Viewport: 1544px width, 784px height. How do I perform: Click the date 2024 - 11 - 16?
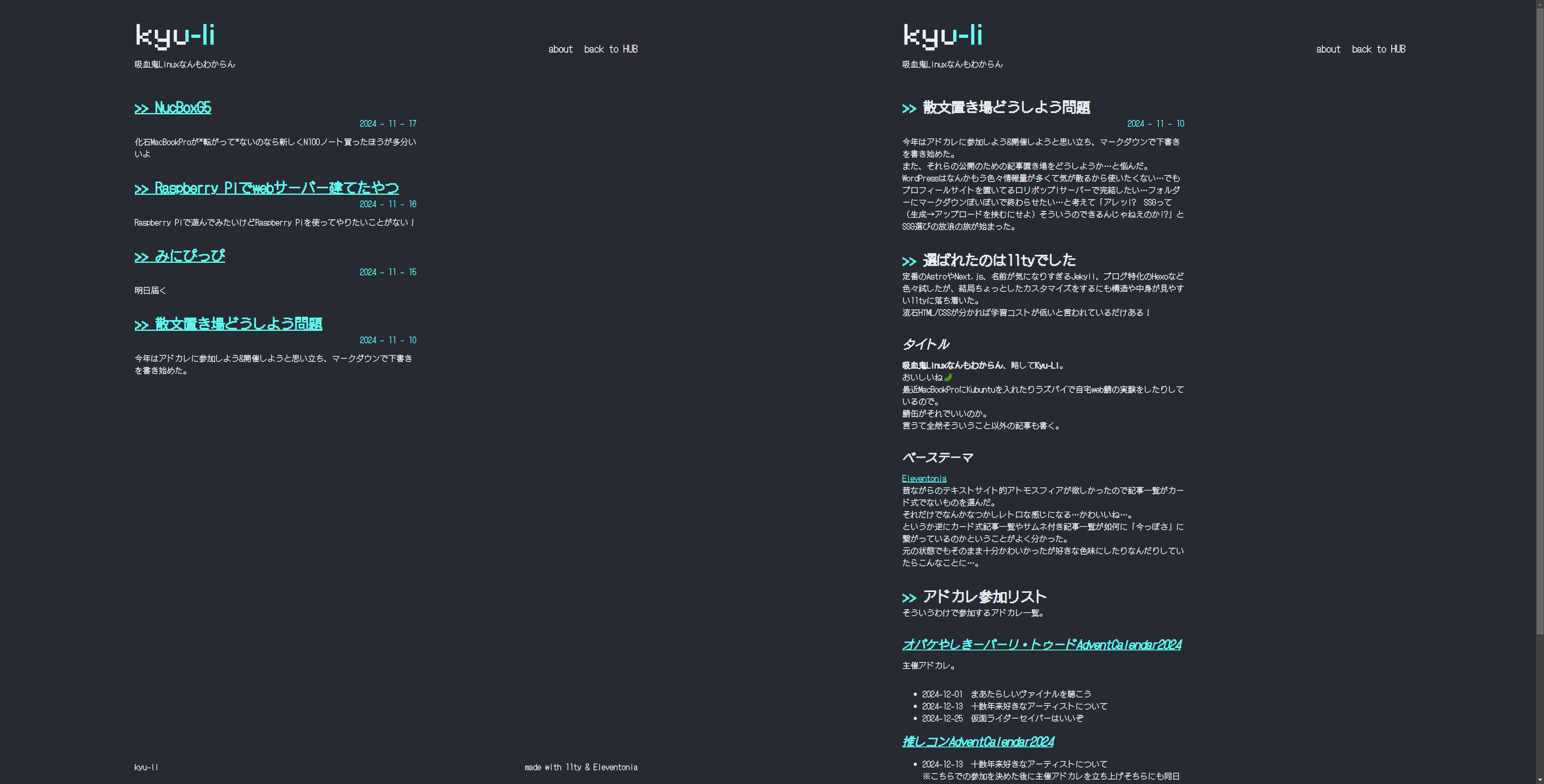(388, 204)
